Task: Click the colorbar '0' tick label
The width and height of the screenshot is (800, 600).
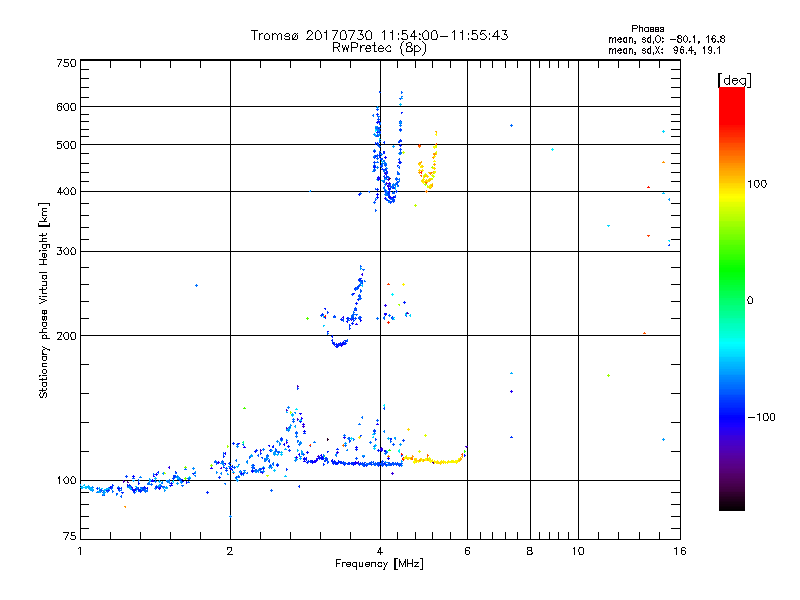Action: 750,301
